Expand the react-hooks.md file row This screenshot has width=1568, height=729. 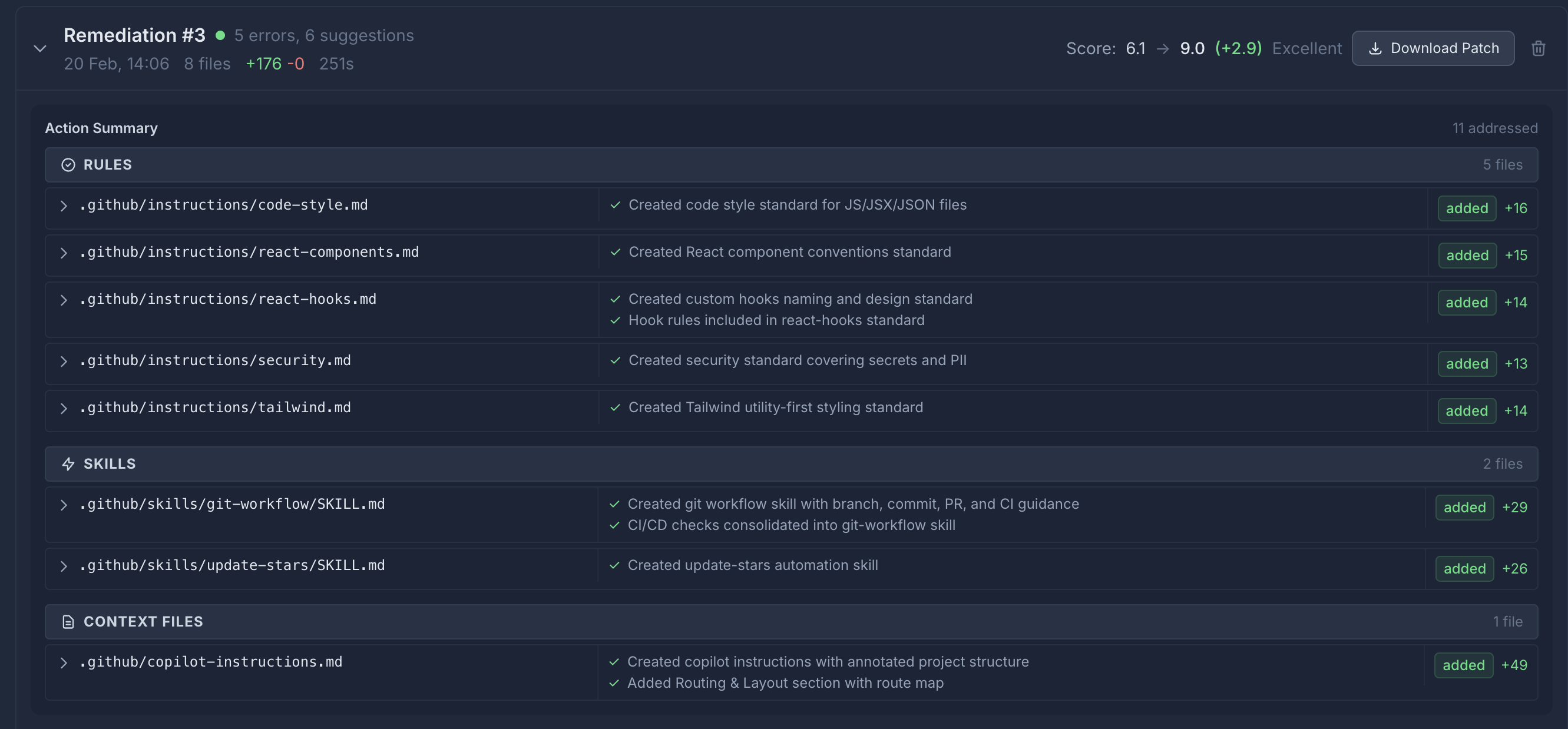[64, 299]
